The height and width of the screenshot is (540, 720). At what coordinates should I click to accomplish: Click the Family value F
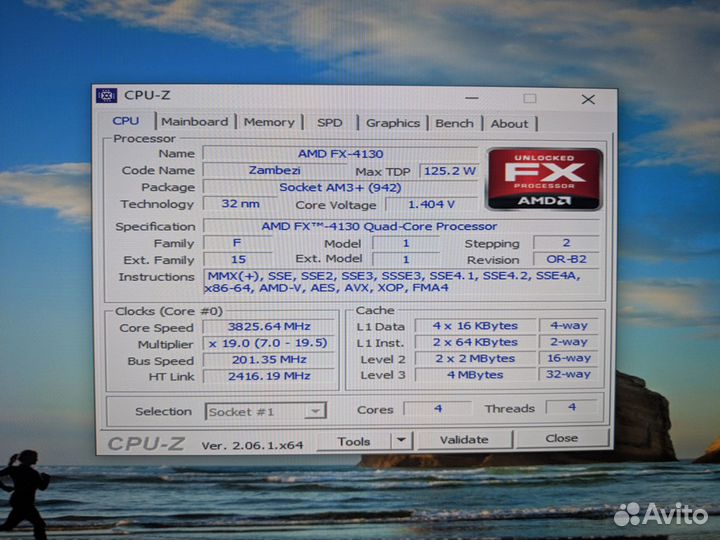(x=237, y=243)
